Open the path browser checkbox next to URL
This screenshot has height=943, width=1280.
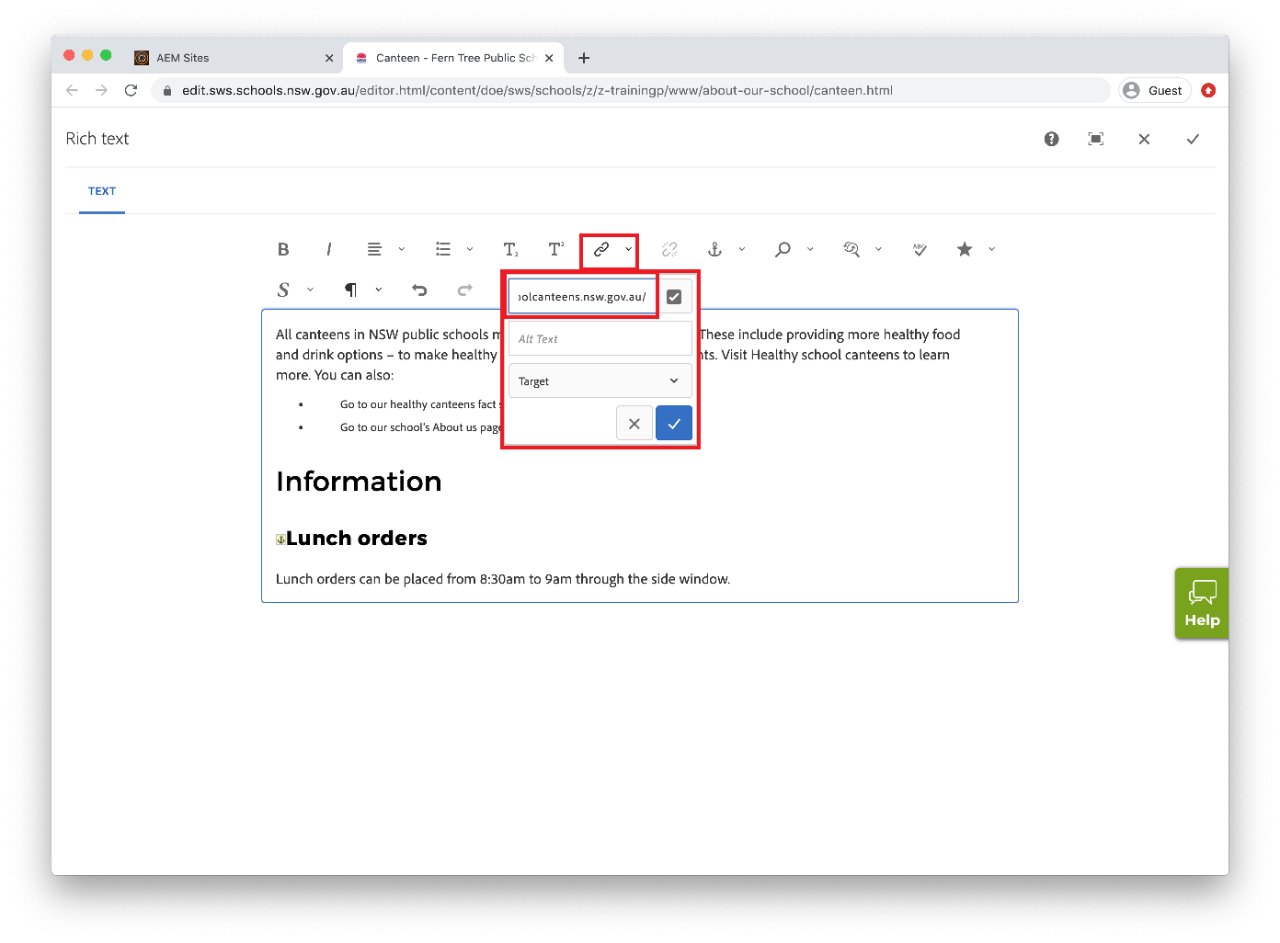coord(674,297)
